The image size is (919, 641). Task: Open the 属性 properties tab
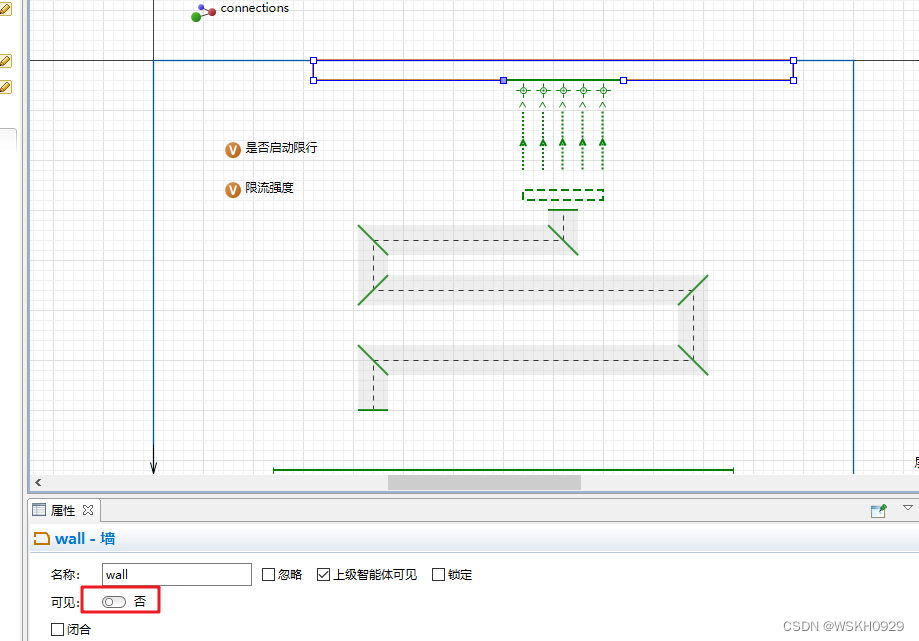[63, 510]
